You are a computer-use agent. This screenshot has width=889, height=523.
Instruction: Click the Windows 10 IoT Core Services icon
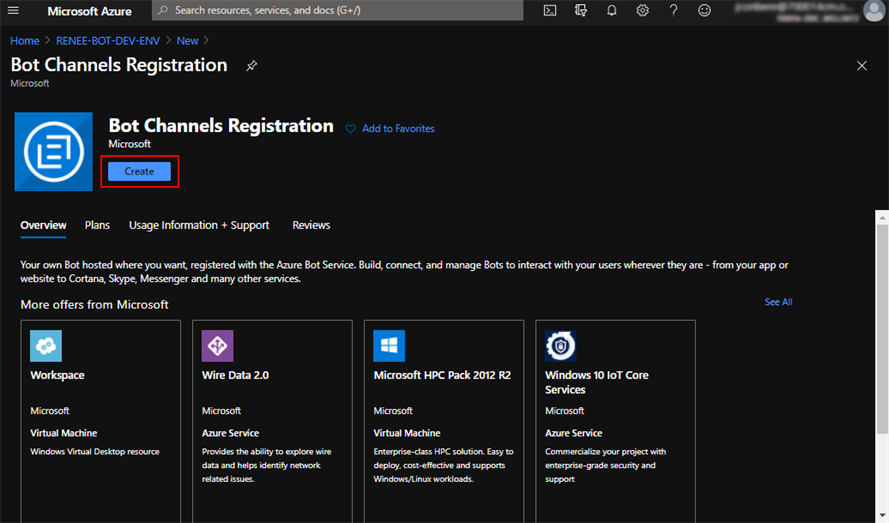(x=561, y=345)
